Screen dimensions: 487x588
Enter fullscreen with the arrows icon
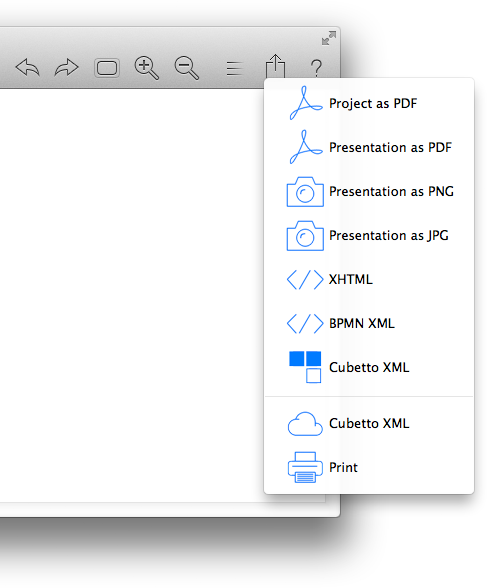pos(329,38)
